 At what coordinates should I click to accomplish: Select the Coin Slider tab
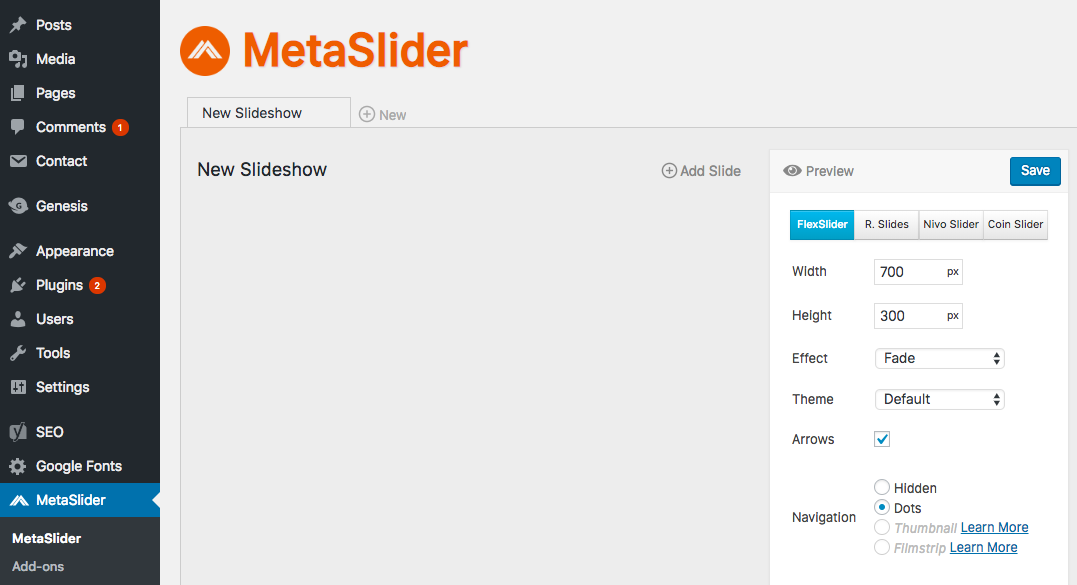(x=1015, y=224)
